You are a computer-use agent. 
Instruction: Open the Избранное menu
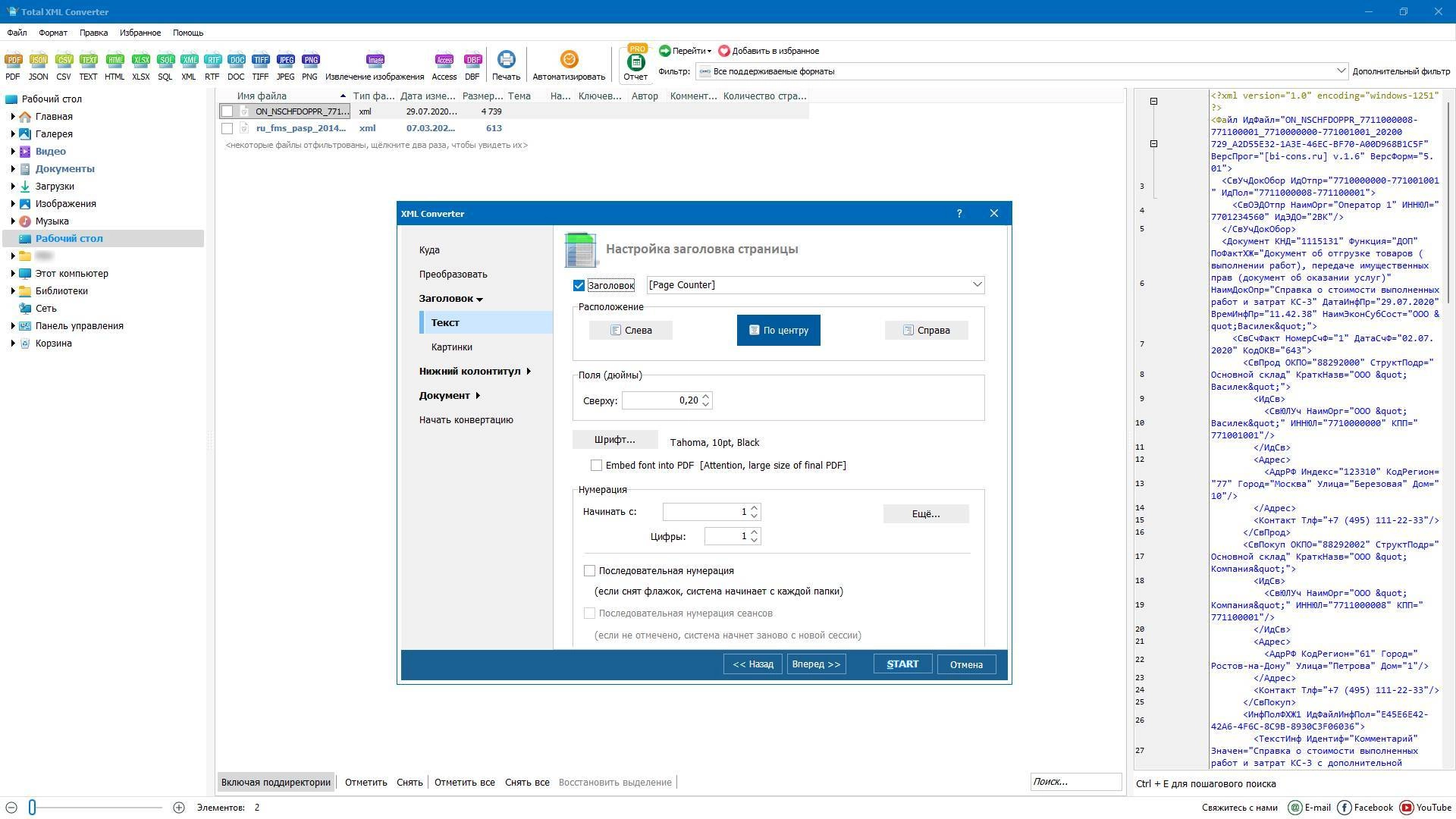tap(140, 33)
